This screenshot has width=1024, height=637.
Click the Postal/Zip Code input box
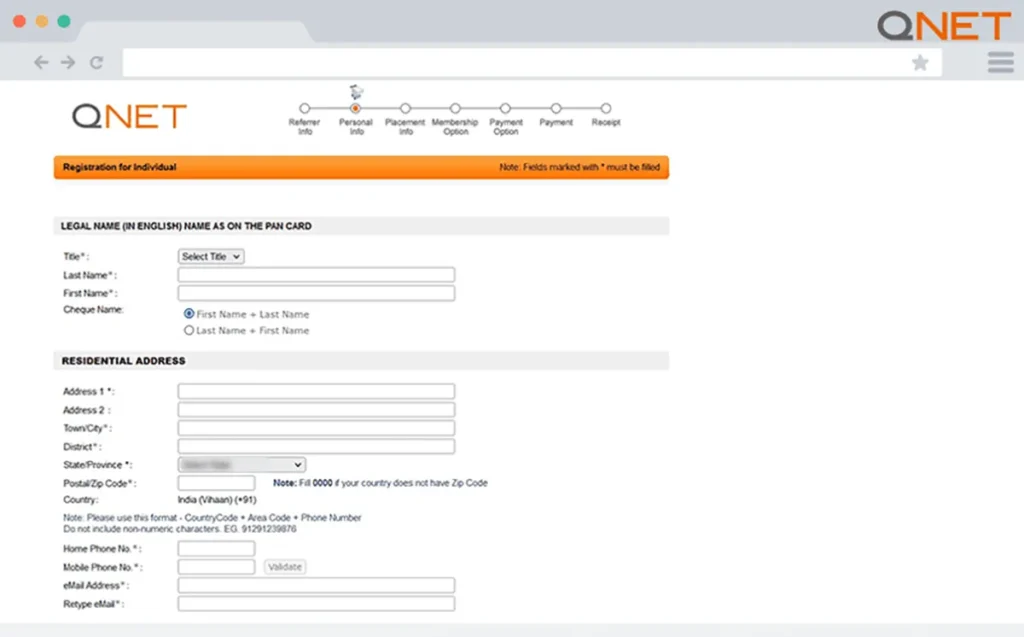215,482
